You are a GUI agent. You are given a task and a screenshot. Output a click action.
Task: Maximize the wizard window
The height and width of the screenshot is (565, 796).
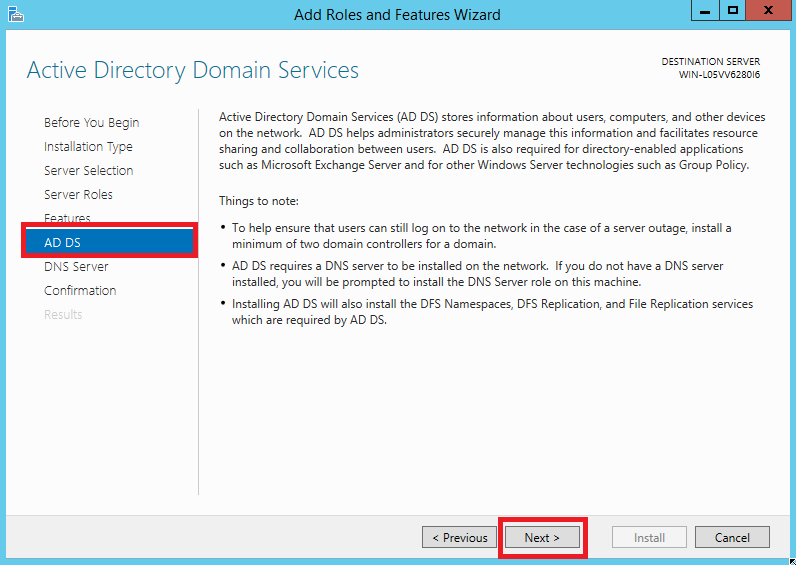pyautogui.click(x=733, y=11)
